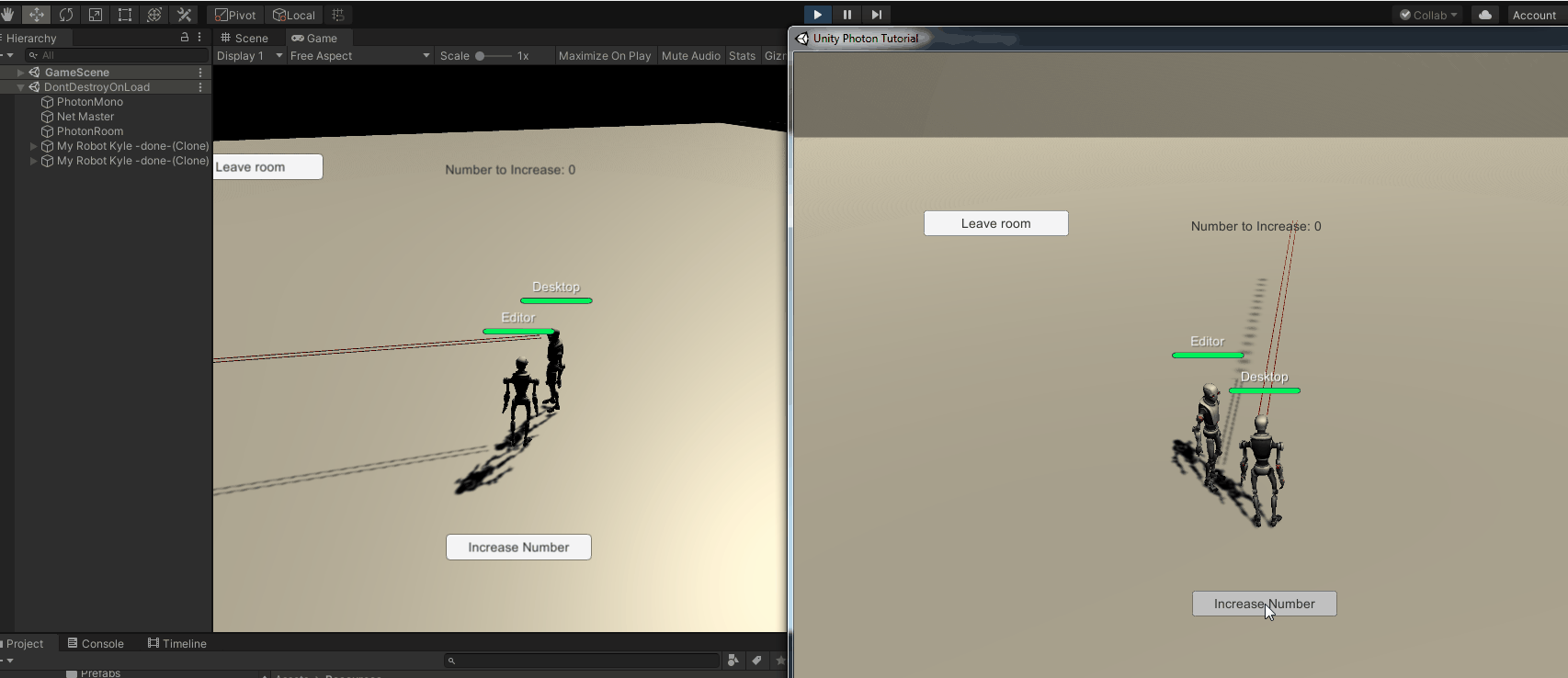The width and height of the screenshot is (1568, 678).
Task: Select the Hand tool
Action: tap(7, 15)
